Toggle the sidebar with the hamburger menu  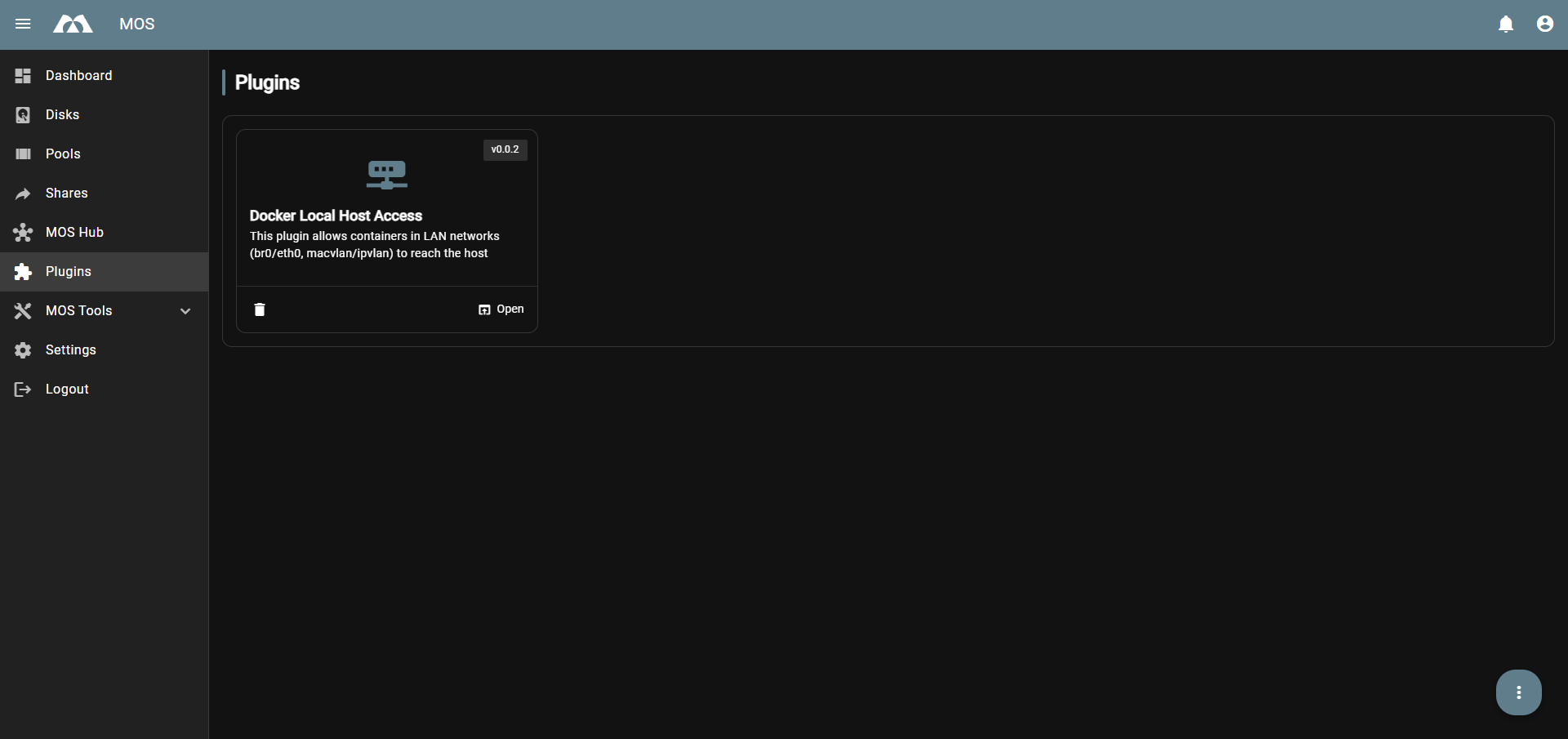pyautogui.click(x=23, y=24)
